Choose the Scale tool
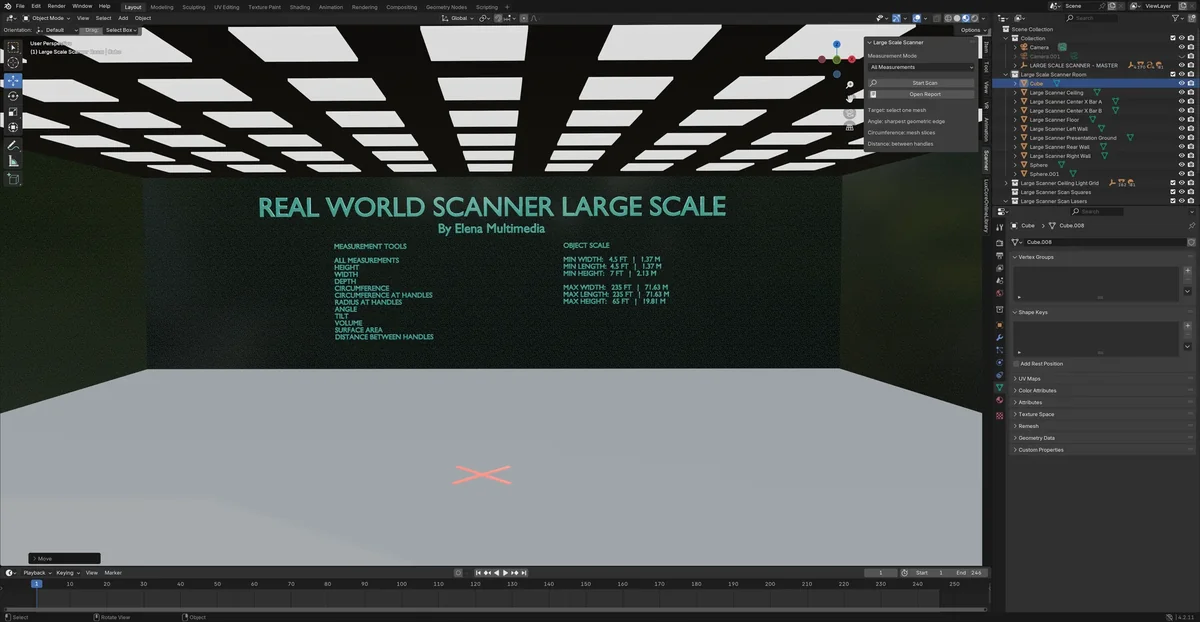 pos(13,111)
